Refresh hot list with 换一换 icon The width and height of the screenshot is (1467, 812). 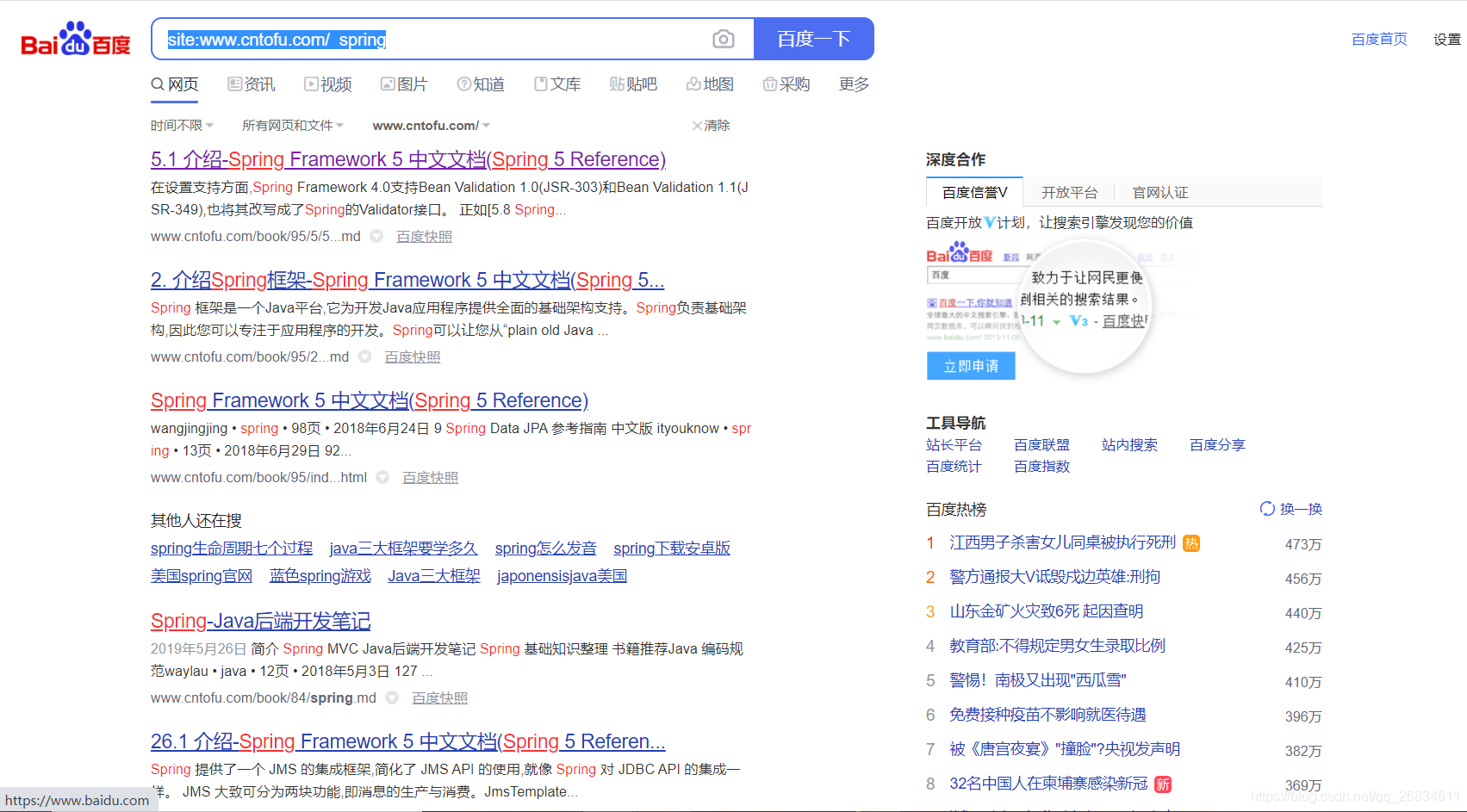click(x=1267, y=509)
